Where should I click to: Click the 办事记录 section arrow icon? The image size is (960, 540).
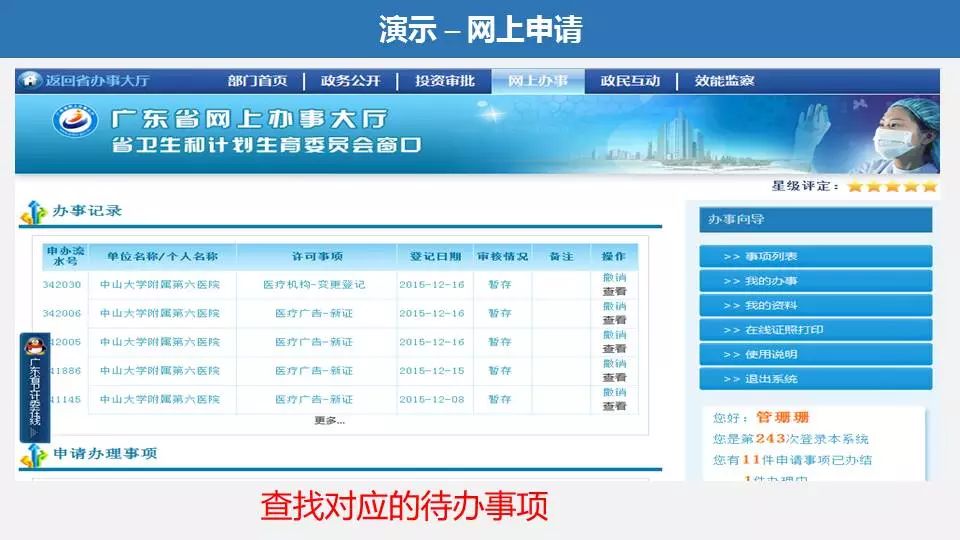coord(34,212)
